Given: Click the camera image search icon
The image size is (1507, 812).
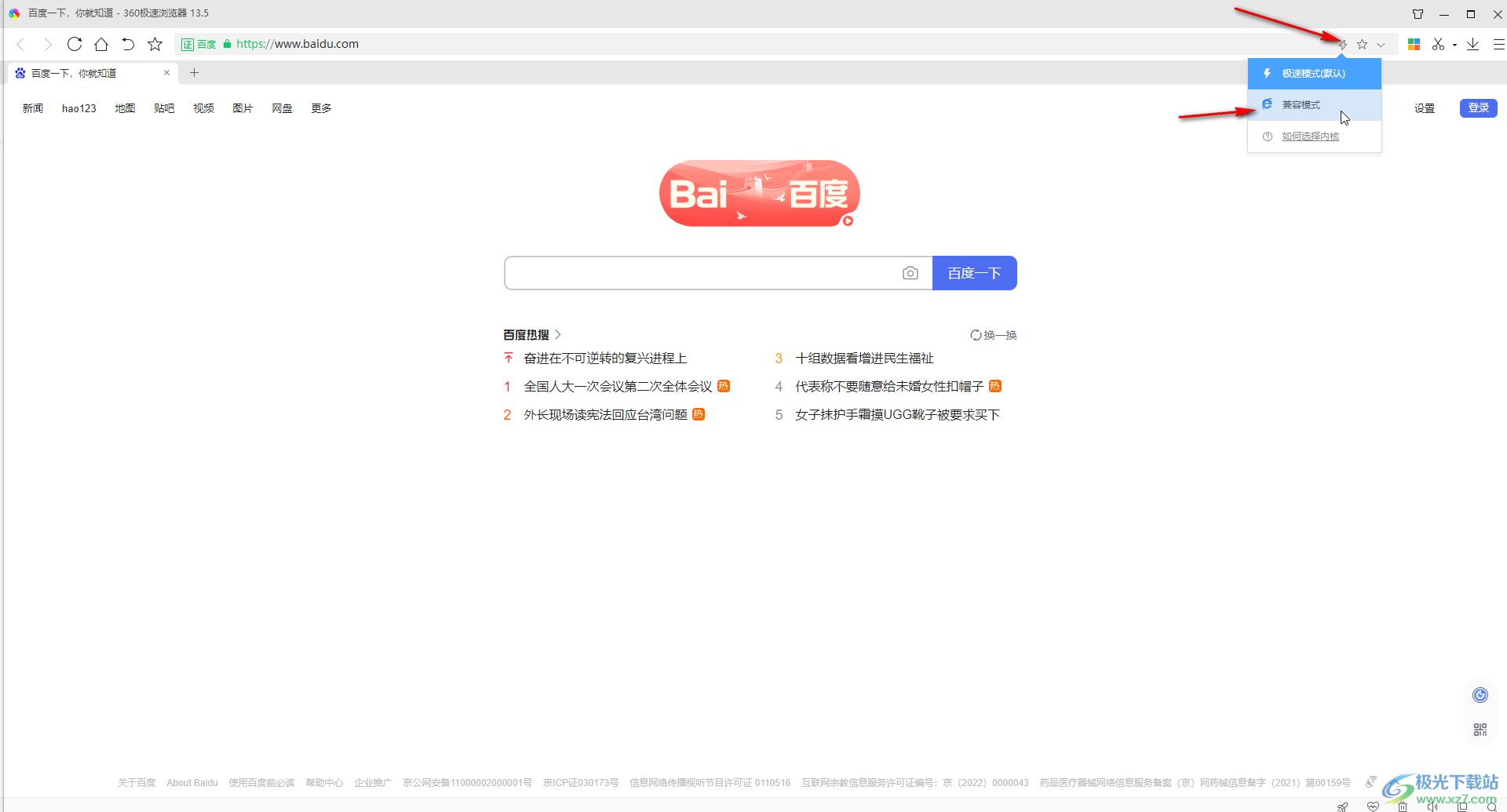Looking at the screenshot, I should [x=910, y=273].
